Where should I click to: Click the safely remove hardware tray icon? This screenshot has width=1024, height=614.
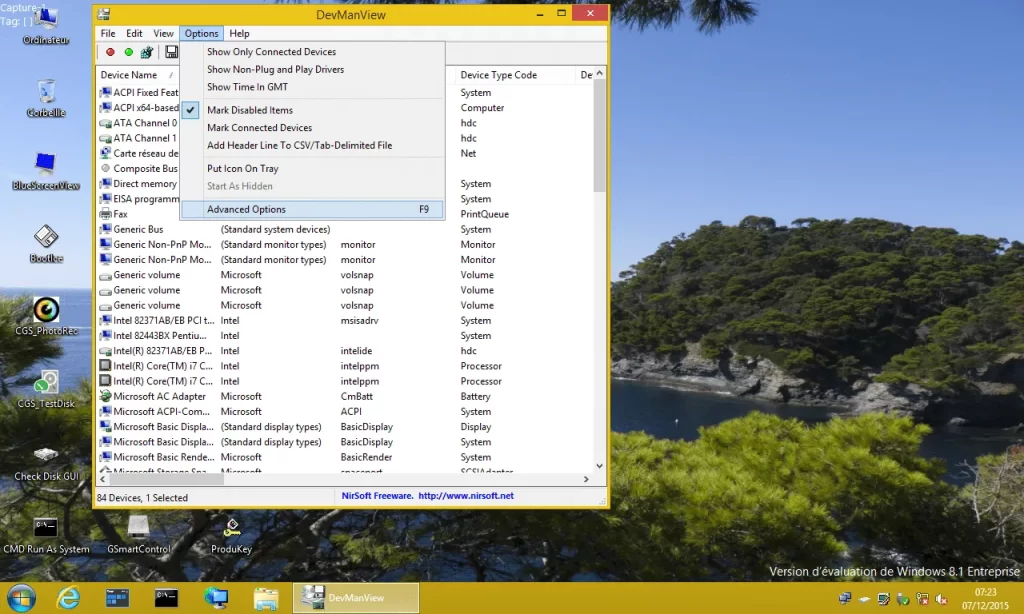[x=903, y=598]
